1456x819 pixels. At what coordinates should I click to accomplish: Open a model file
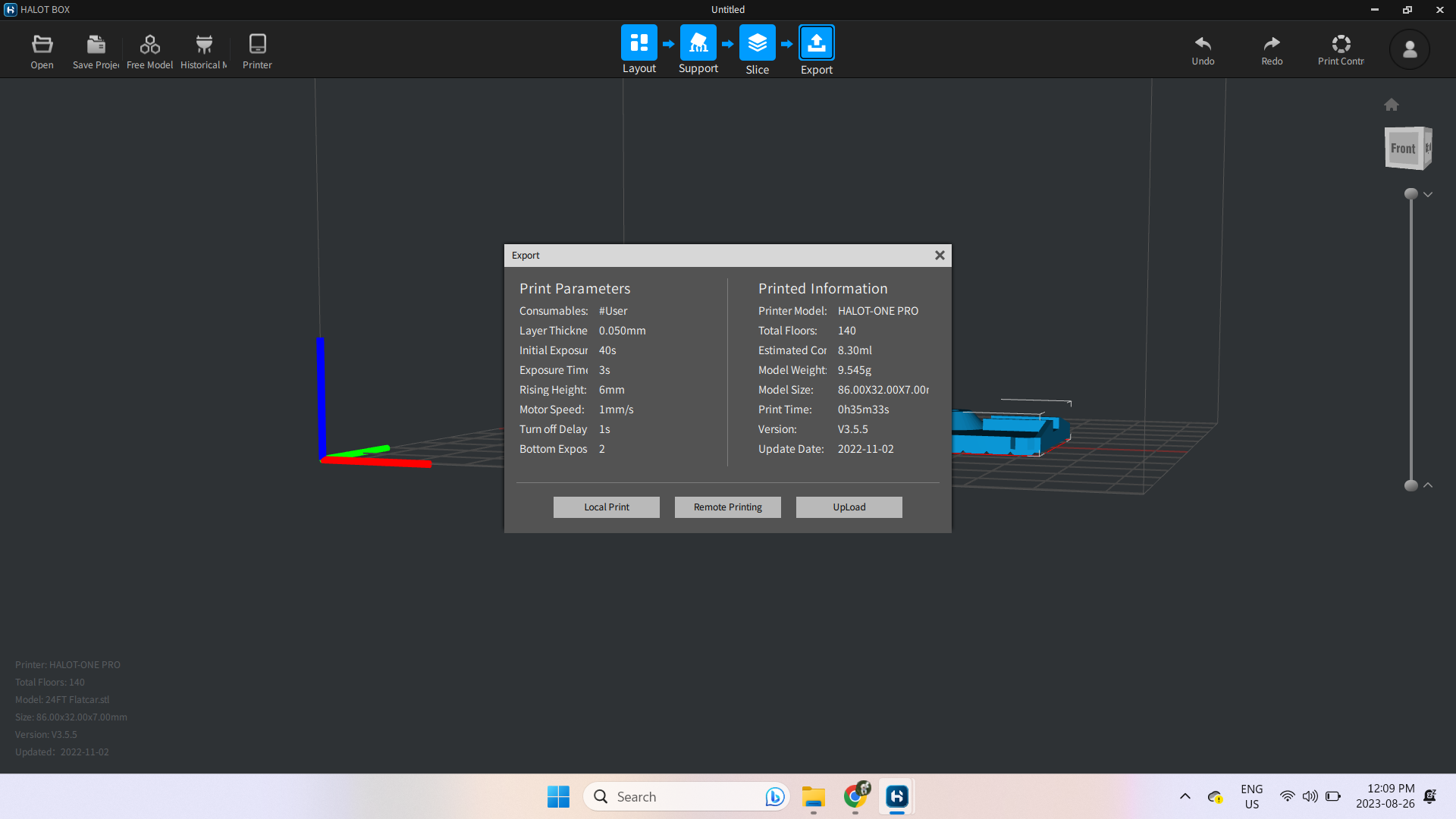42,49
